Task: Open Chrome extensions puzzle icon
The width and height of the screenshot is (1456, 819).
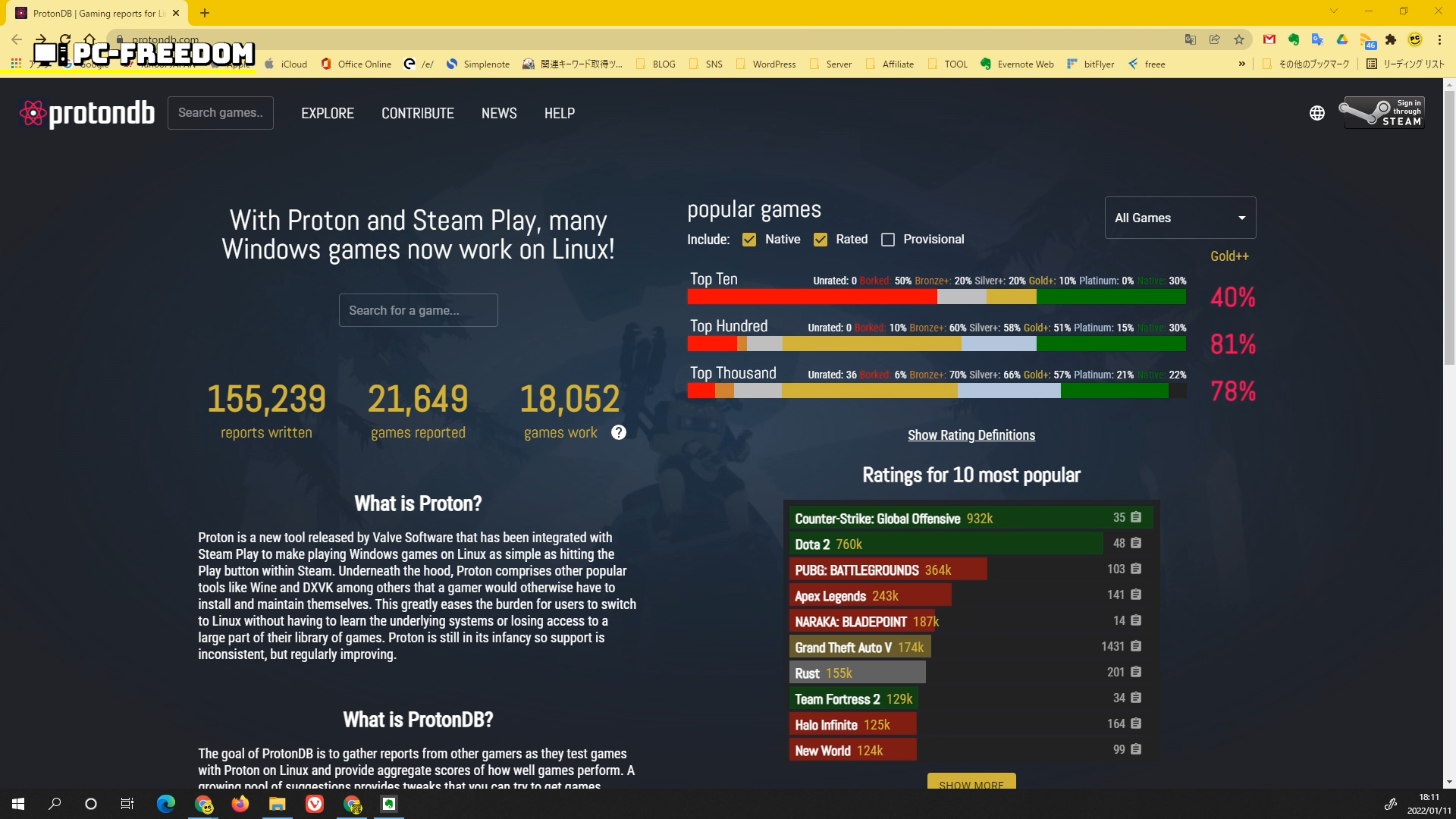Action: click(1391, 39)
